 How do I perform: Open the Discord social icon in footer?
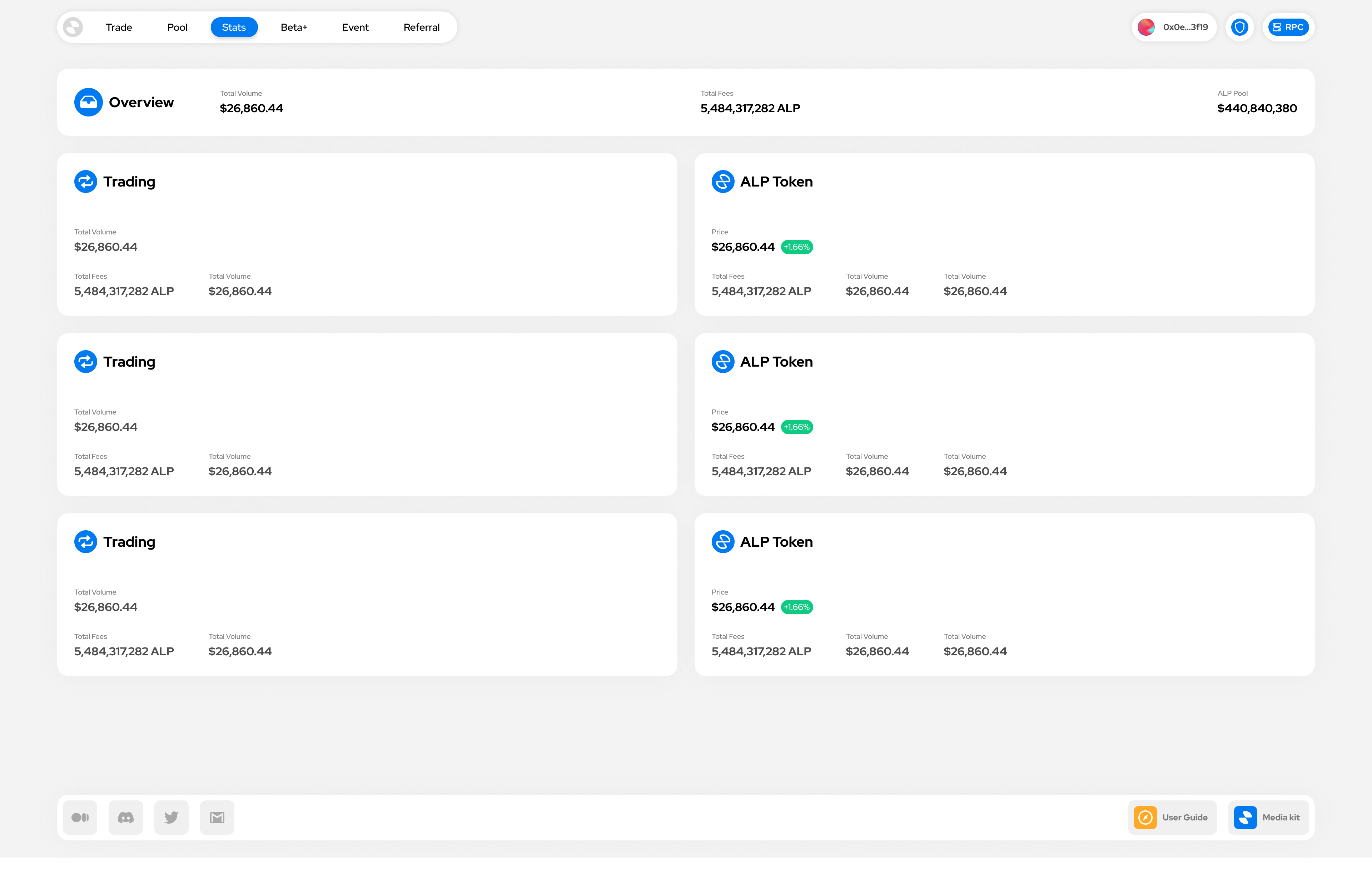coord(126,818)
